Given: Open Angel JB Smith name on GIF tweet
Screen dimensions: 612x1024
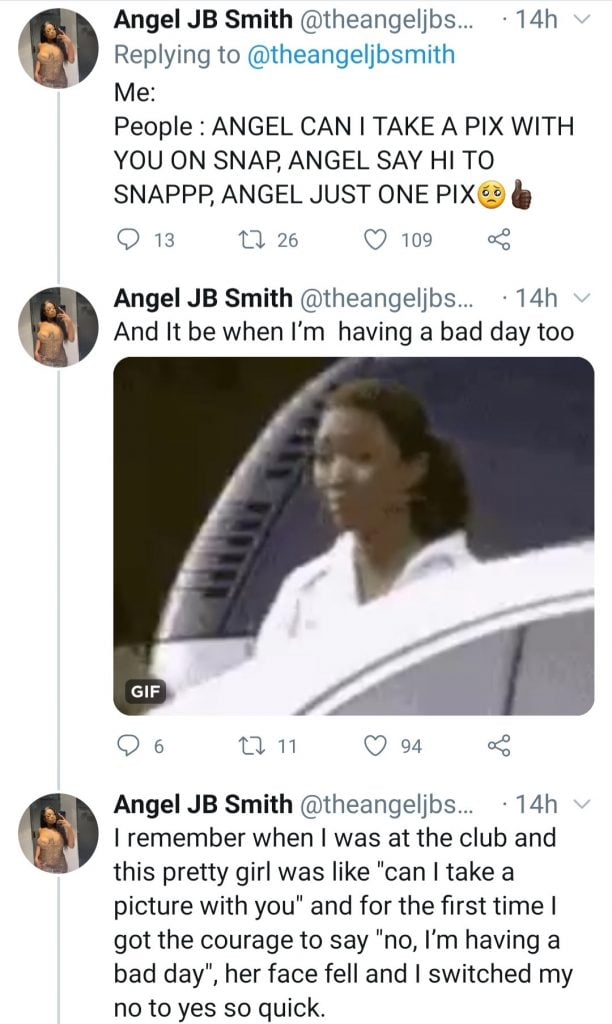Looking at the screenshot, I should (203, 299).
